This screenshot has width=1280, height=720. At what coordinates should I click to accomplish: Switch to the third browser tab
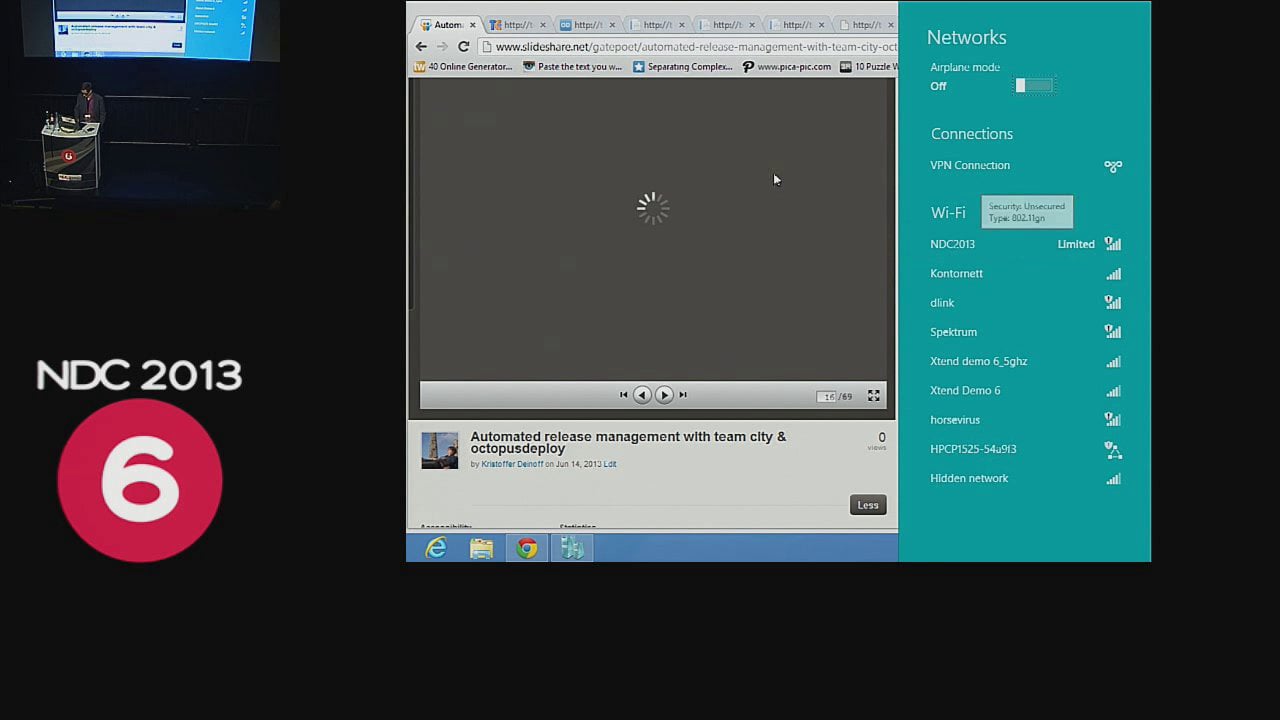[x=586, y=25]
